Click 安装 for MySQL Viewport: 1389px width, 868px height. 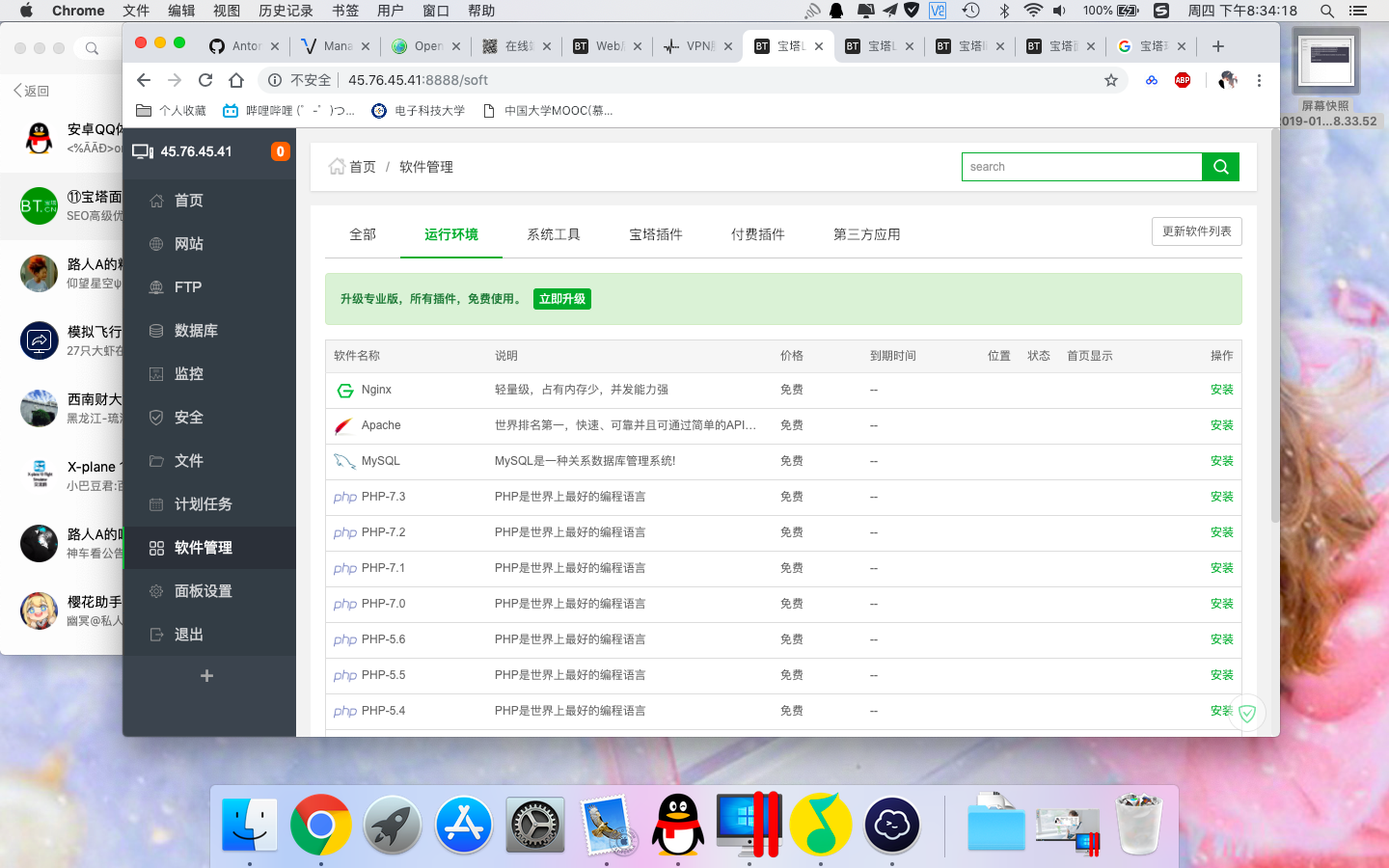tap(1222, 461)
